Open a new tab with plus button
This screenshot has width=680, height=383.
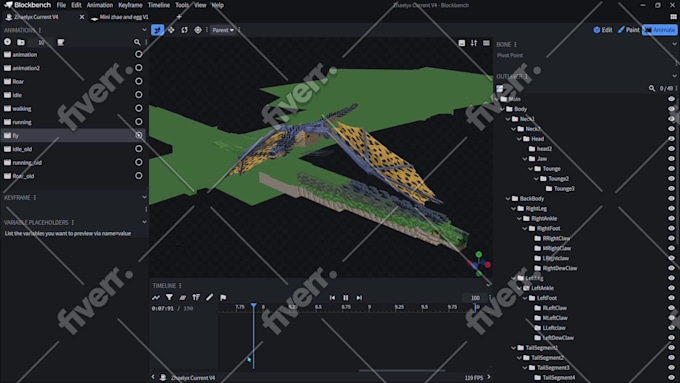tap(179, 17)
